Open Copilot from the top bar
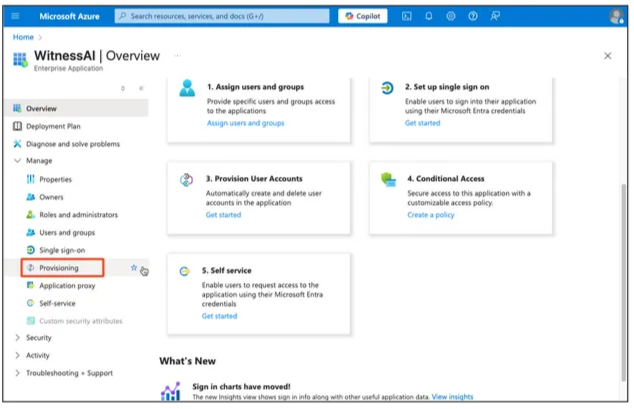Image resolution: width=634 pixels, height=409 pixels. [x=363, y=16]
